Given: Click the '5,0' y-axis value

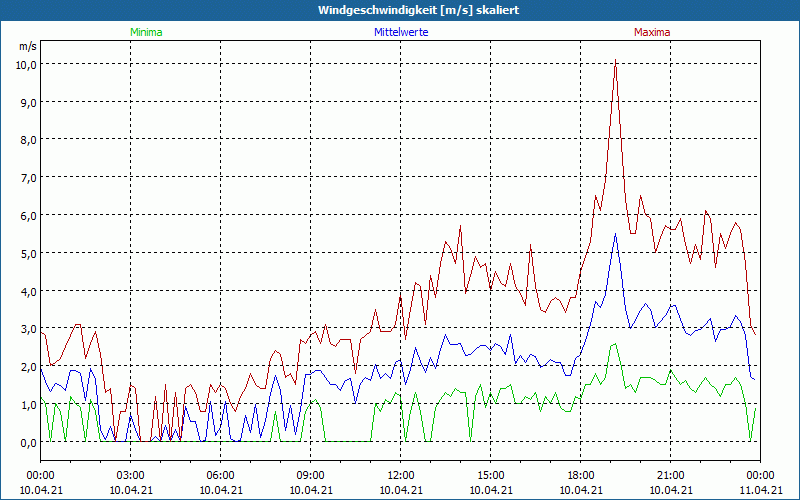Looking at the screenshot, I should (x=29, y=253).
